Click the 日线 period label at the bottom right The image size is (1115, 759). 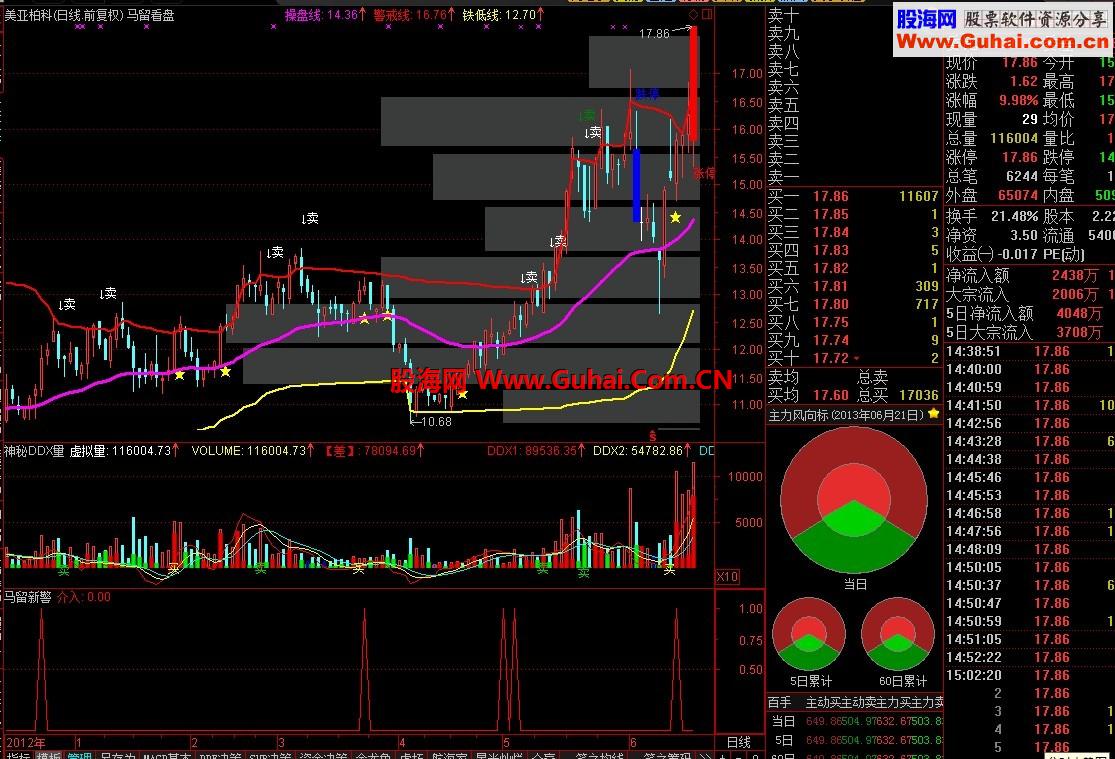tap(739, 743)
